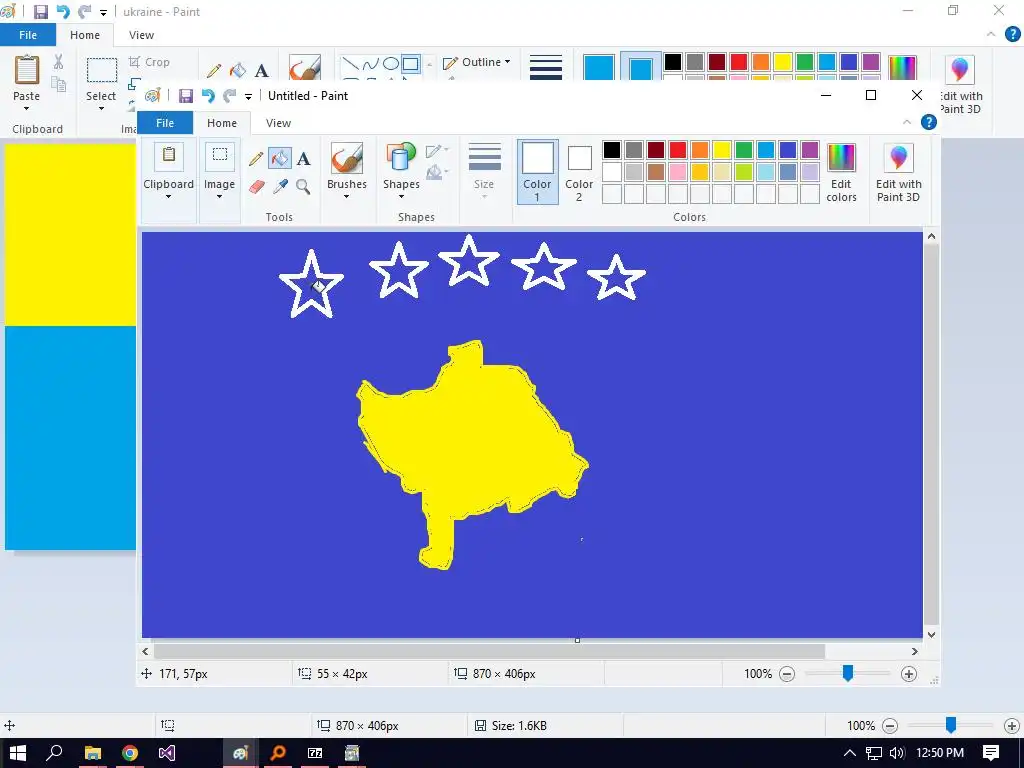The image size is (1024, 768).
Task: Expand the Clipboard group dropdown
Action: click(168, 197)
